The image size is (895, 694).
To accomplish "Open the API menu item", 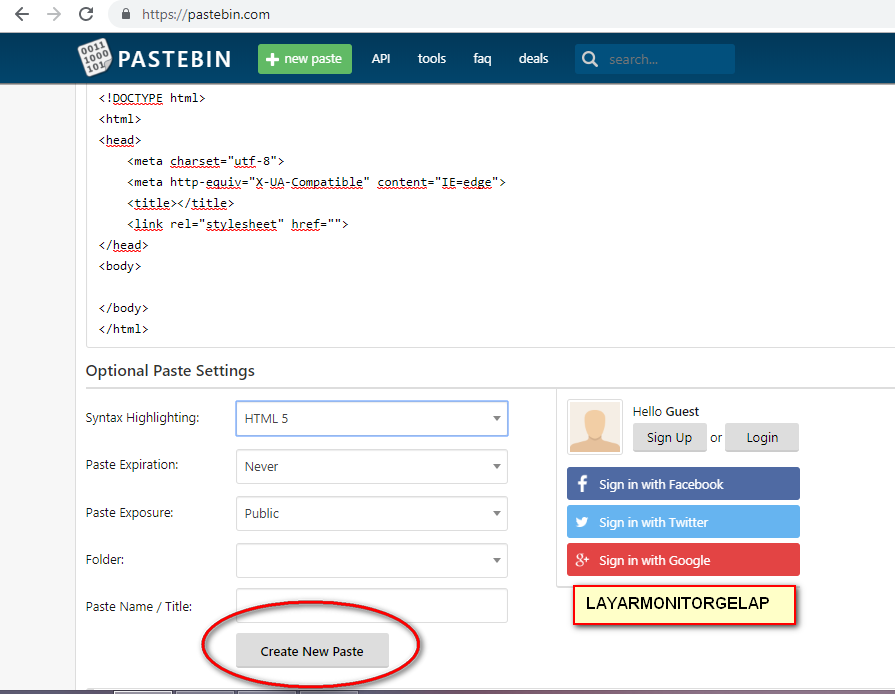I will pos(381,59).
